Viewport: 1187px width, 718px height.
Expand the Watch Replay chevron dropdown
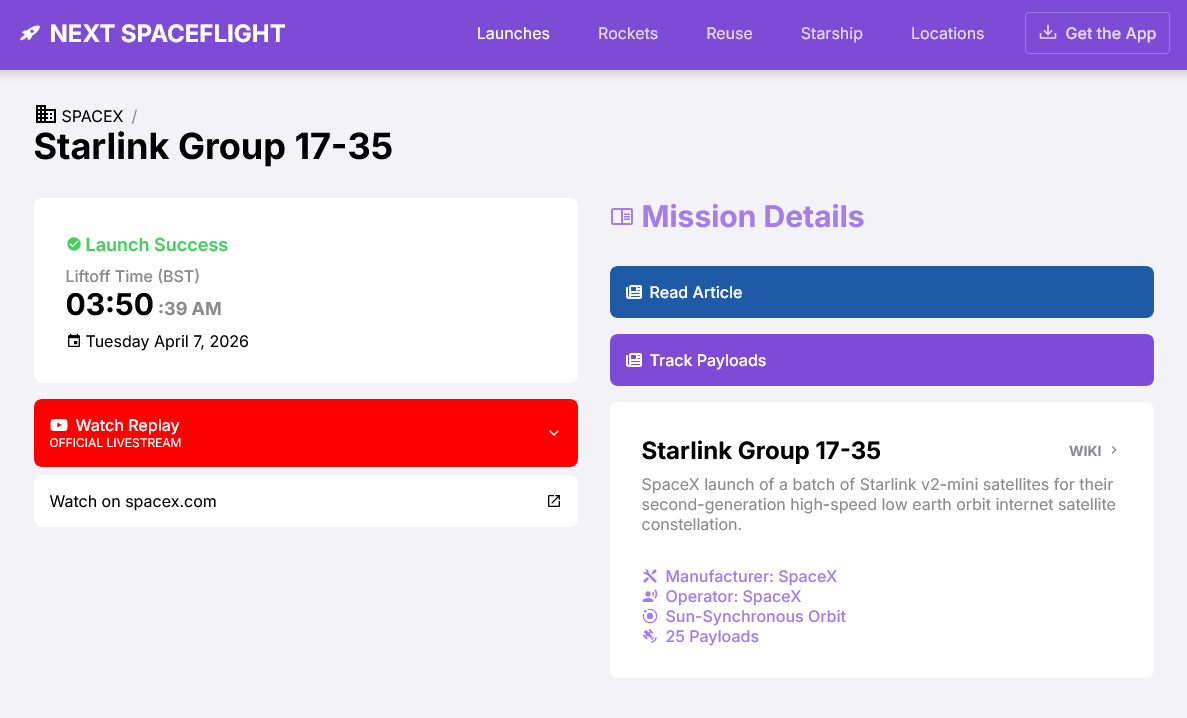(x=554, y=433)
